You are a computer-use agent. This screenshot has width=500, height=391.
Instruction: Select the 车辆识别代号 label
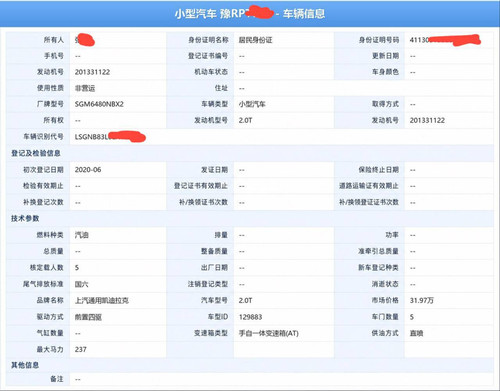[x=43, y=137]
